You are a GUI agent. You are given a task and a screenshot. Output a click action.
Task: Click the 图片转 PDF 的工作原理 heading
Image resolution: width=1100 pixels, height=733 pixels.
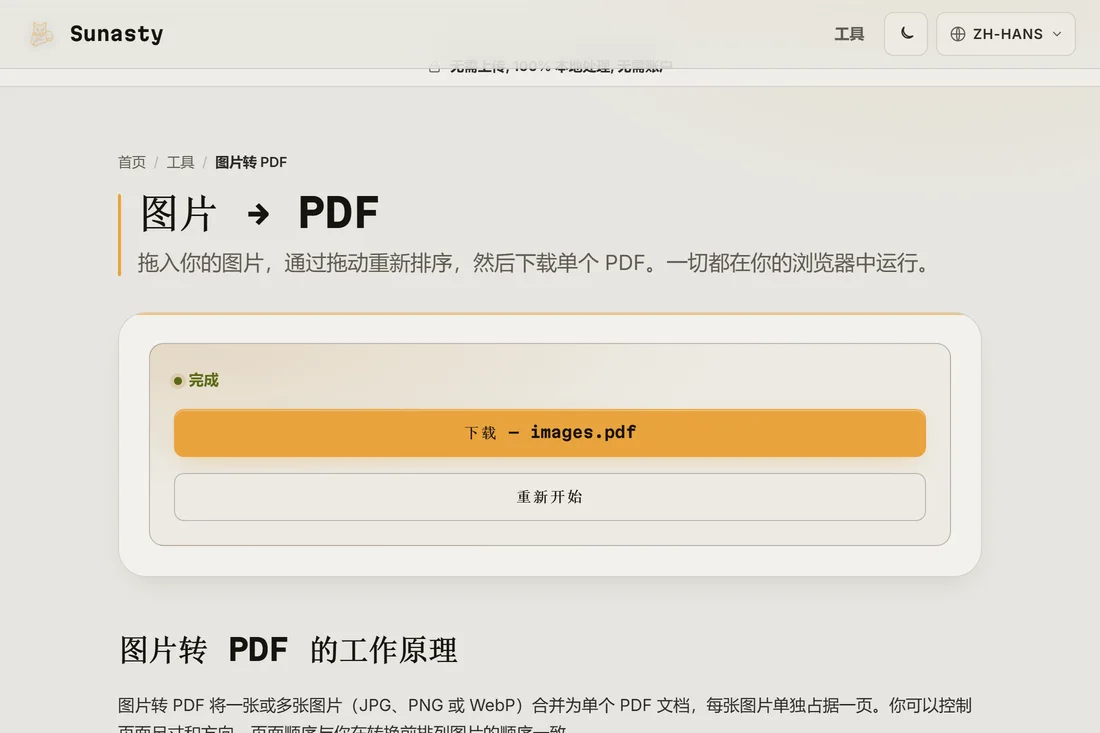tap(288, 650)
